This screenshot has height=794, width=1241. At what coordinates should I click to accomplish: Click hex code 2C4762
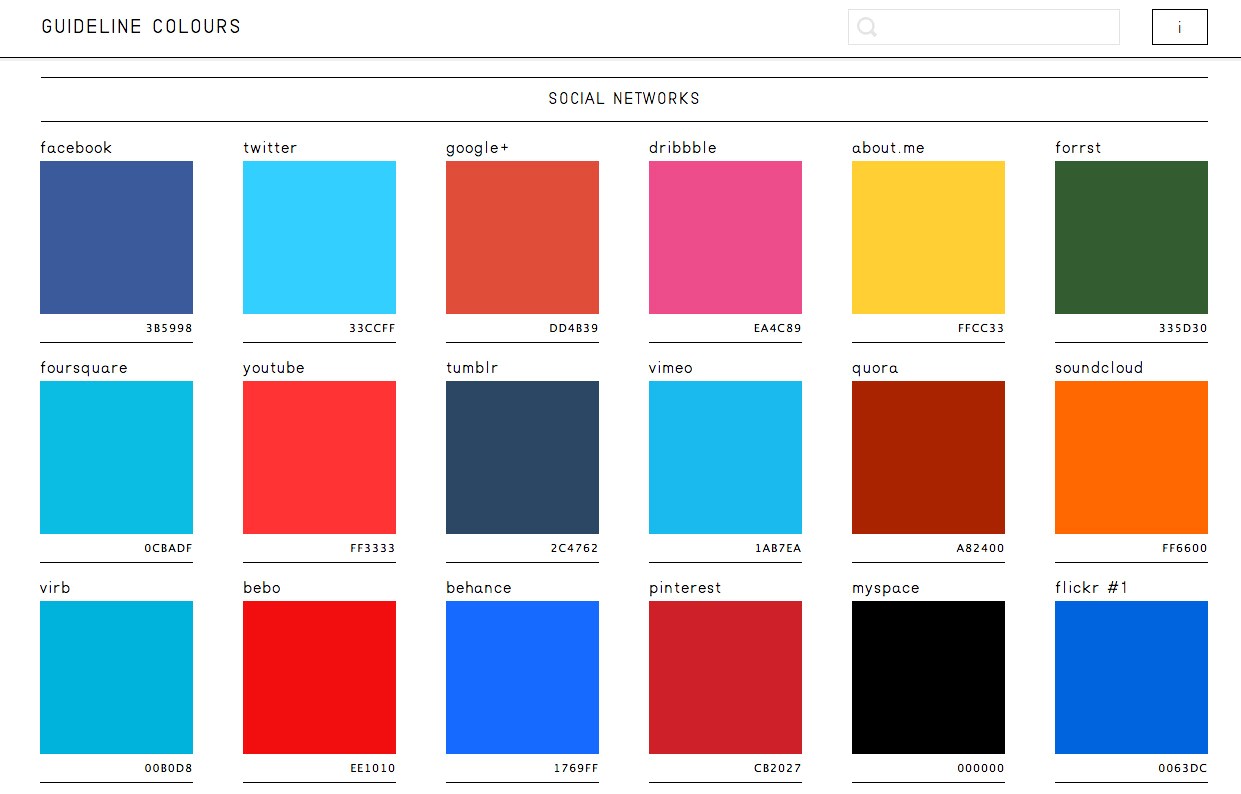coord(574,548)
